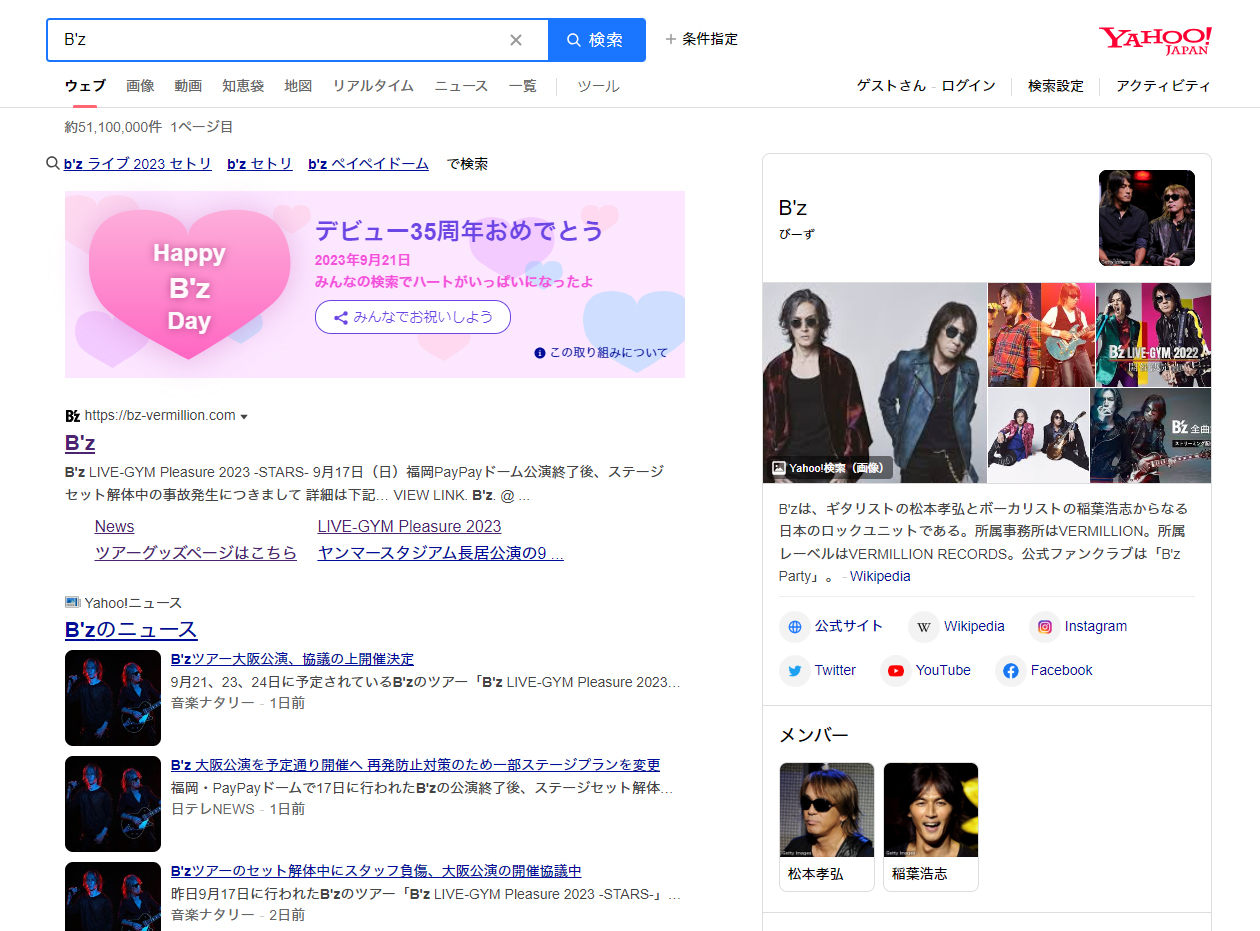The width and height of the screenshot is (1260, 931).
Task: Expand the bz-vermillion.com URL dropdown arrow
Action: point(244,416)
